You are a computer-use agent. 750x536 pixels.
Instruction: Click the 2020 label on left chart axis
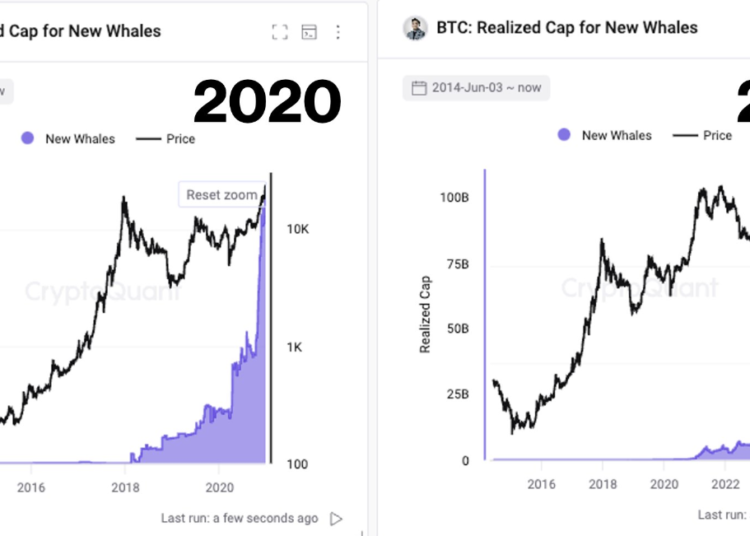219,487
